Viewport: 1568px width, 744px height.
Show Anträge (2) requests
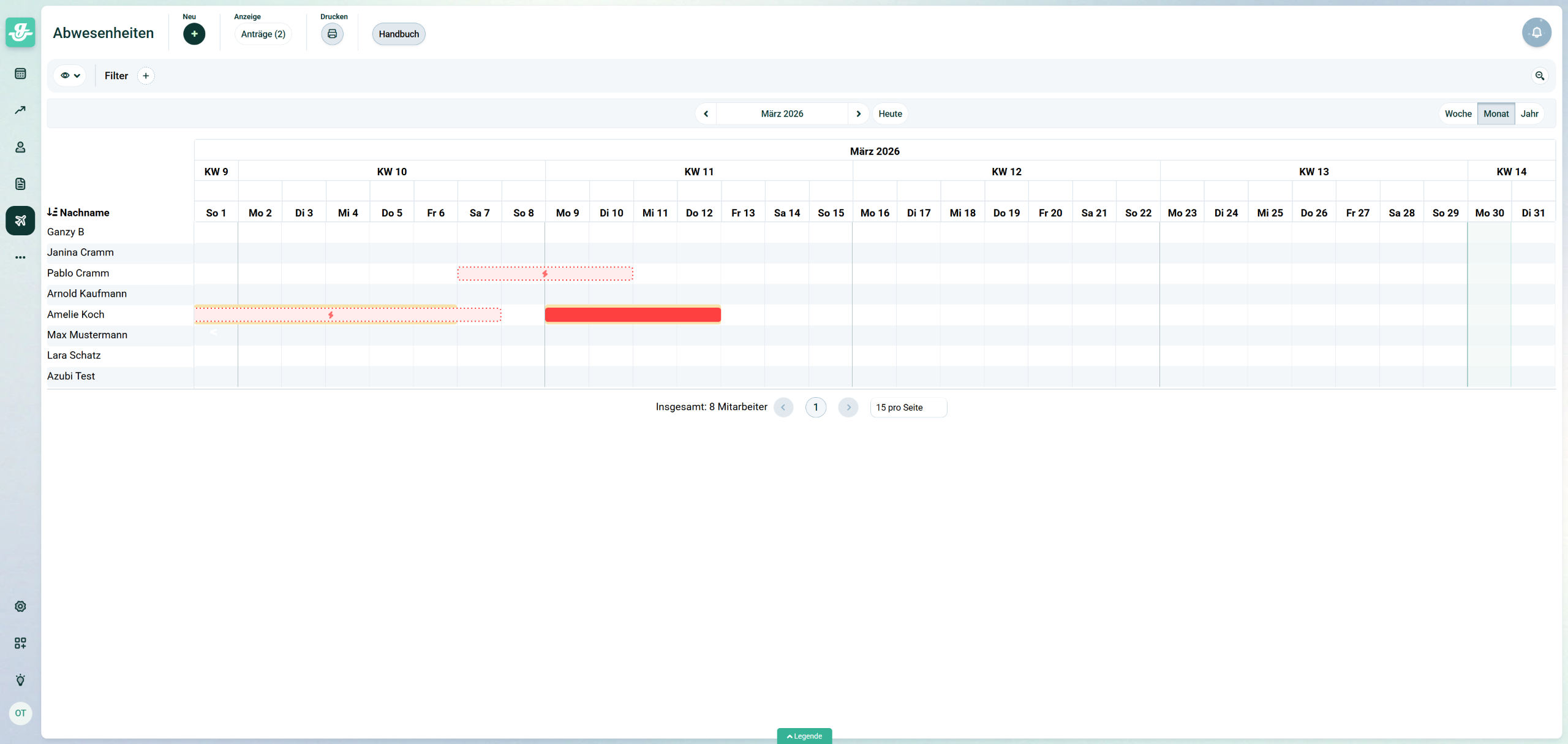(263, 34)
